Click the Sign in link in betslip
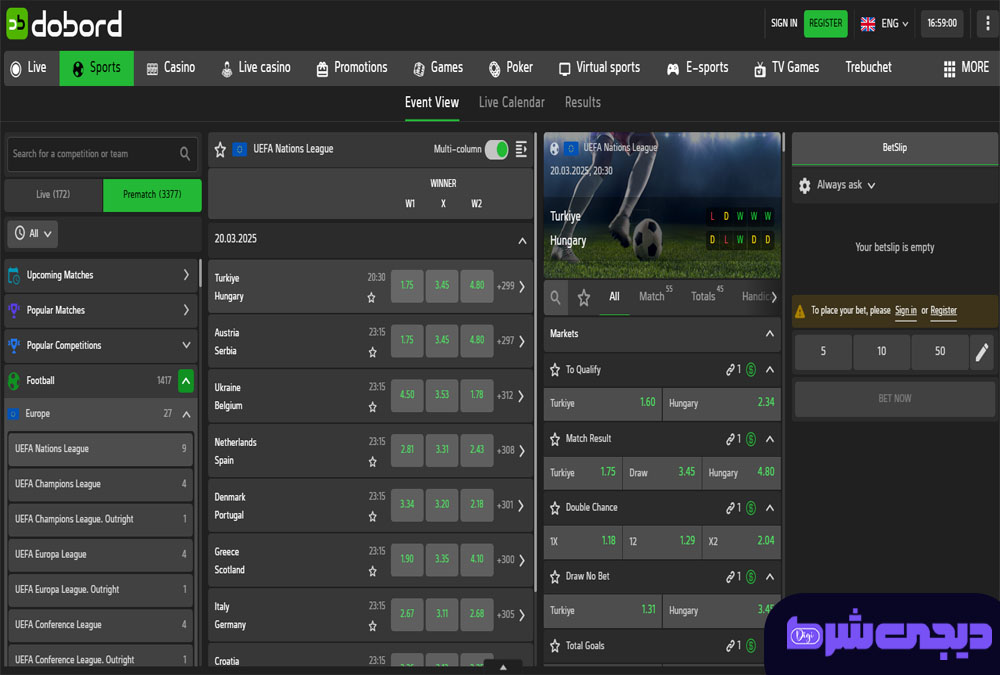Viewport: 1000px width, 675px height. 905,311
